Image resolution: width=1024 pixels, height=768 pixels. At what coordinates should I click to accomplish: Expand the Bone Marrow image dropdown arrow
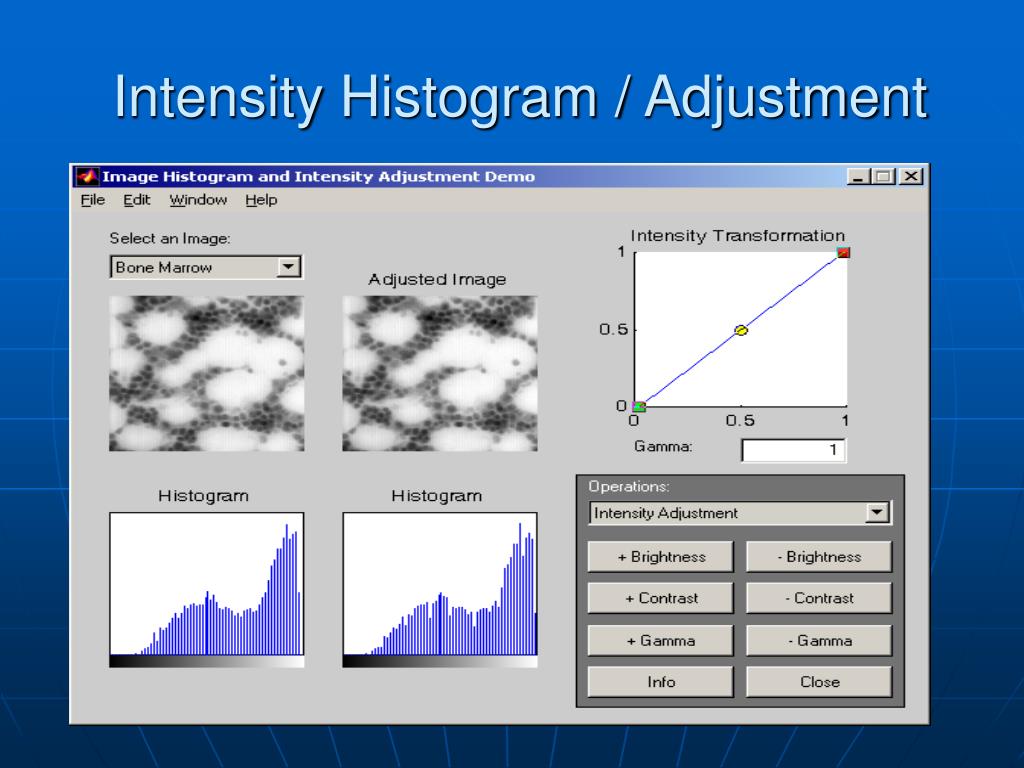(288, 267)
